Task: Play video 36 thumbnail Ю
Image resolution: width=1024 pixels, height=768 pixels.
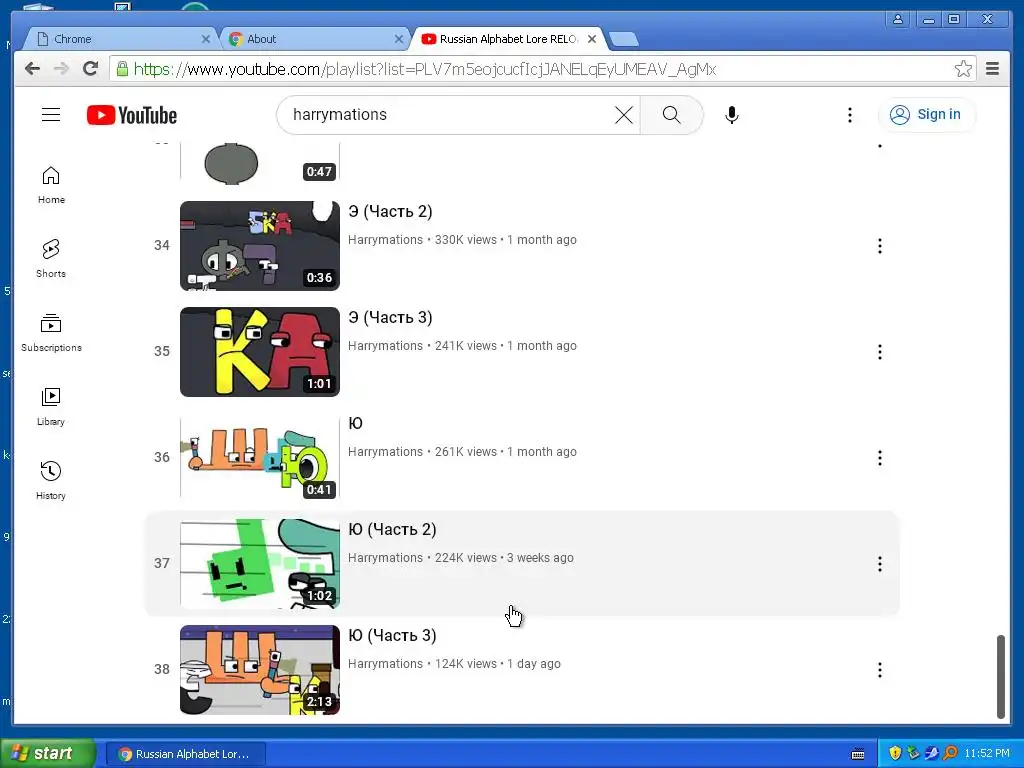Action: coord(260,457)
